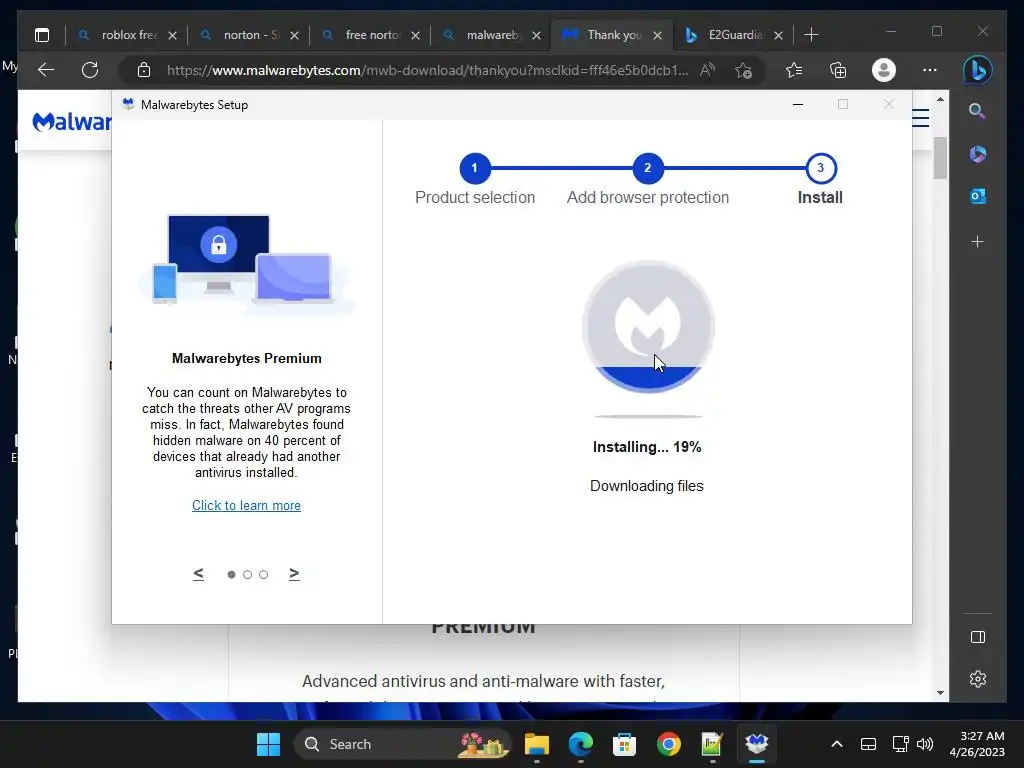Open Microsoft Edge taskbar icon

click(581, 744)
